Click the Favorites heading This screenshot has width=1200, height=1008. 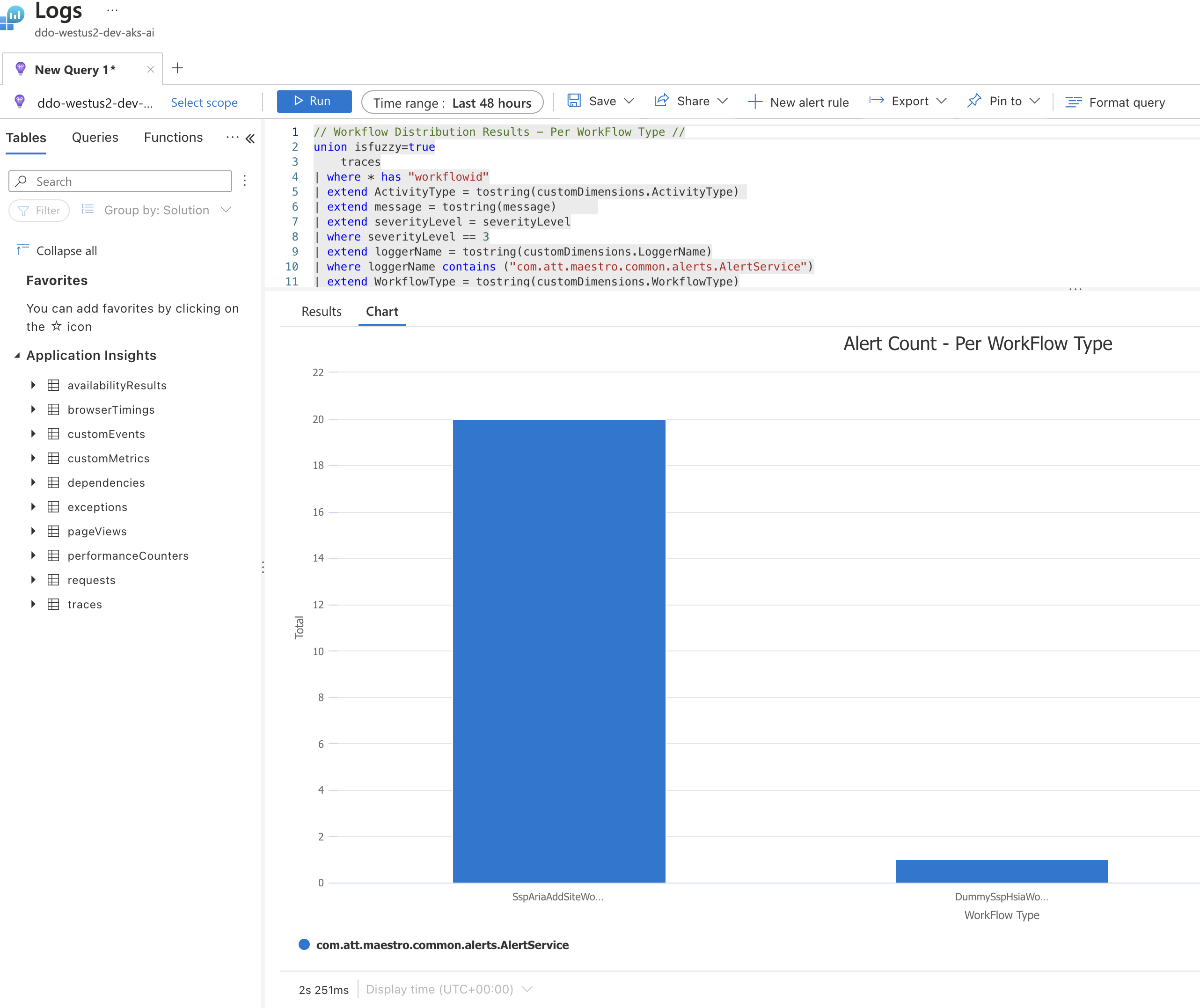(57, 281)
